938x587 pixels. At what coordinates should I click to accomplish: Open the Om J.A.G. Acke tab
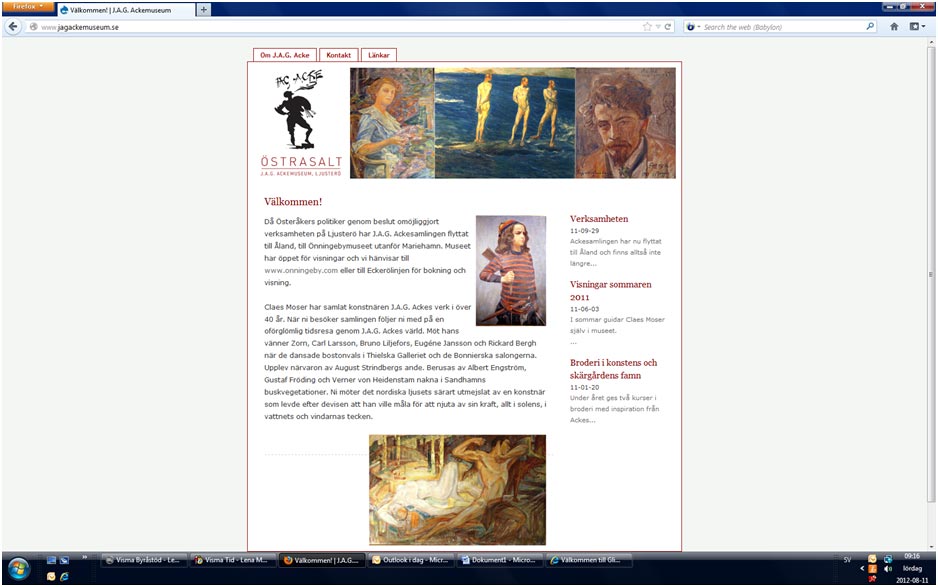285,55
